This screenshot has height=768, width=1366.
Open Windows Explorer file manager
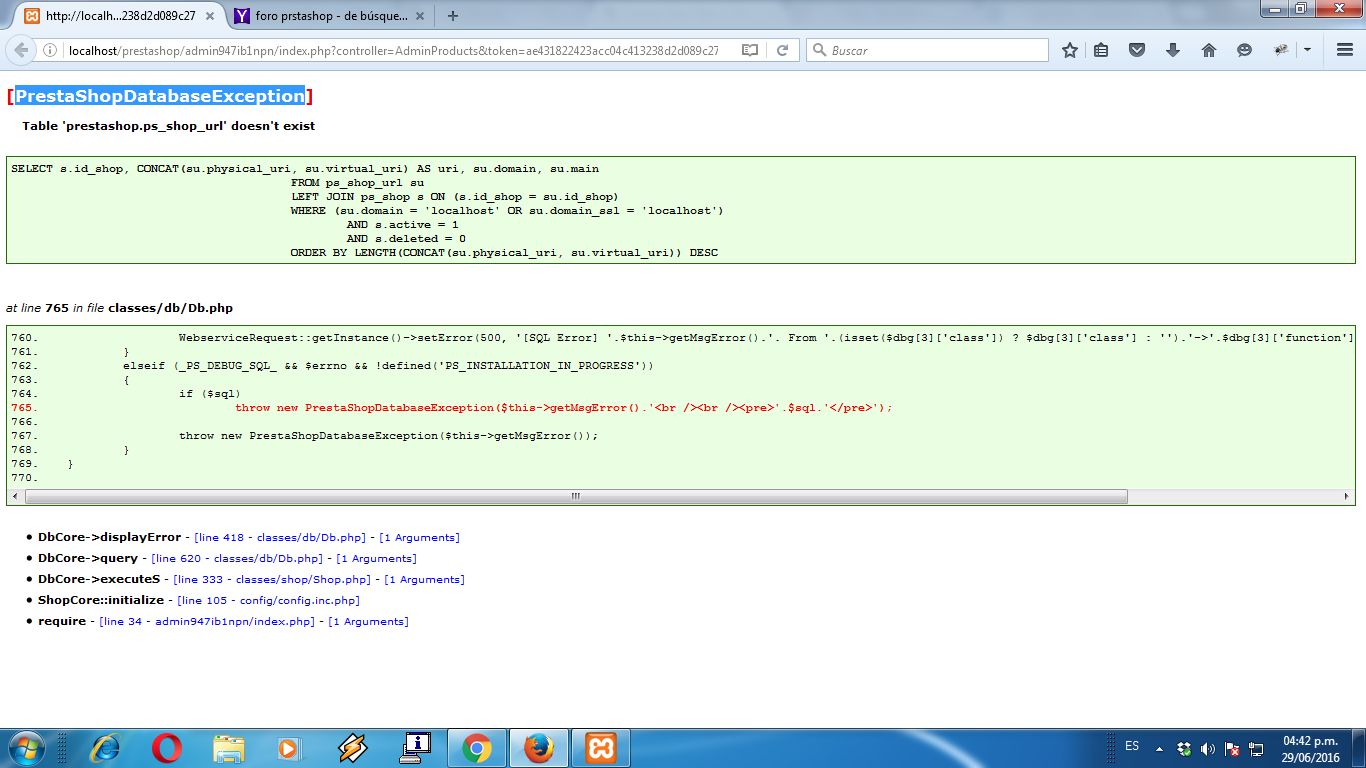(x=229, y=748)
